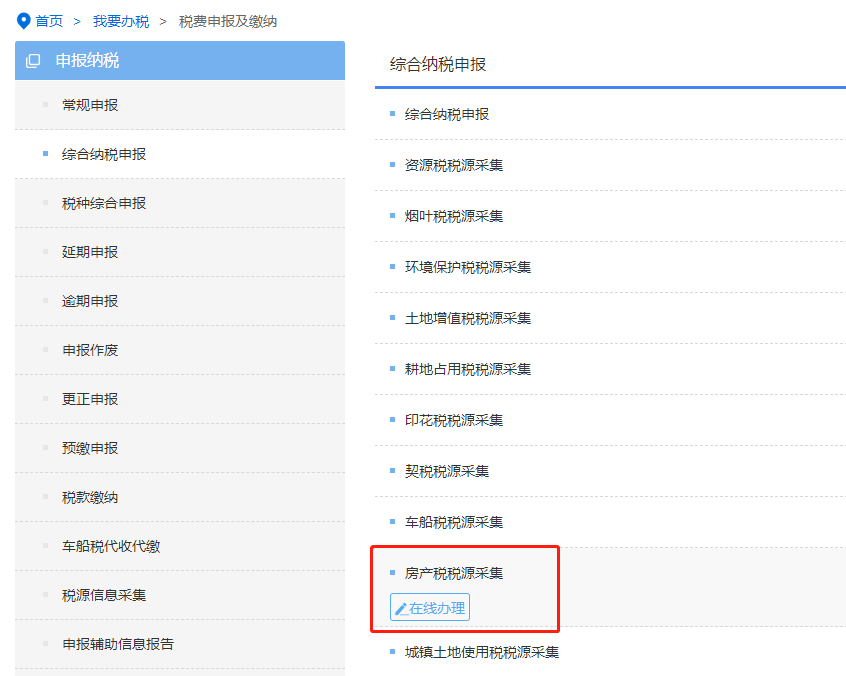Screen dimensions: 846x676
Task: Open 我要办税 breadcrumb link
Action: coord(121,21)
